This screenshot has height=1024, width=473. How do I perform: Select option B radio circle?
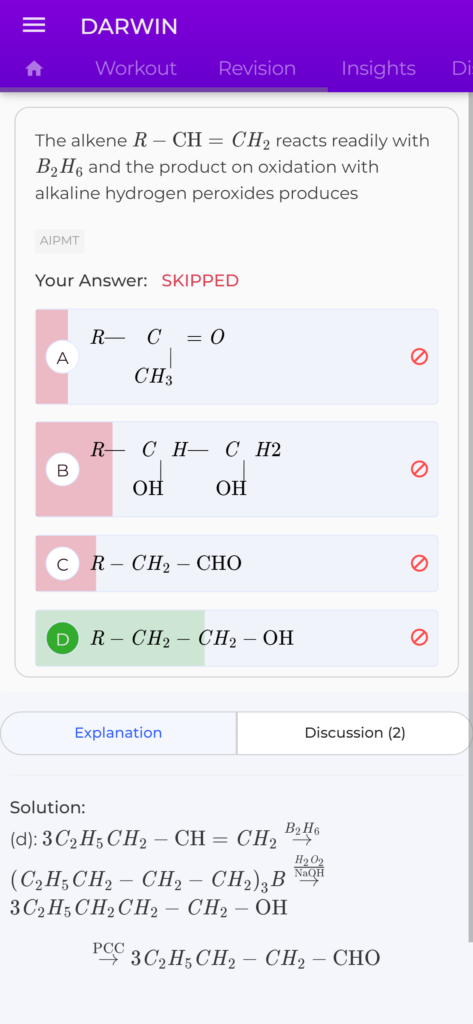(63, 470)
